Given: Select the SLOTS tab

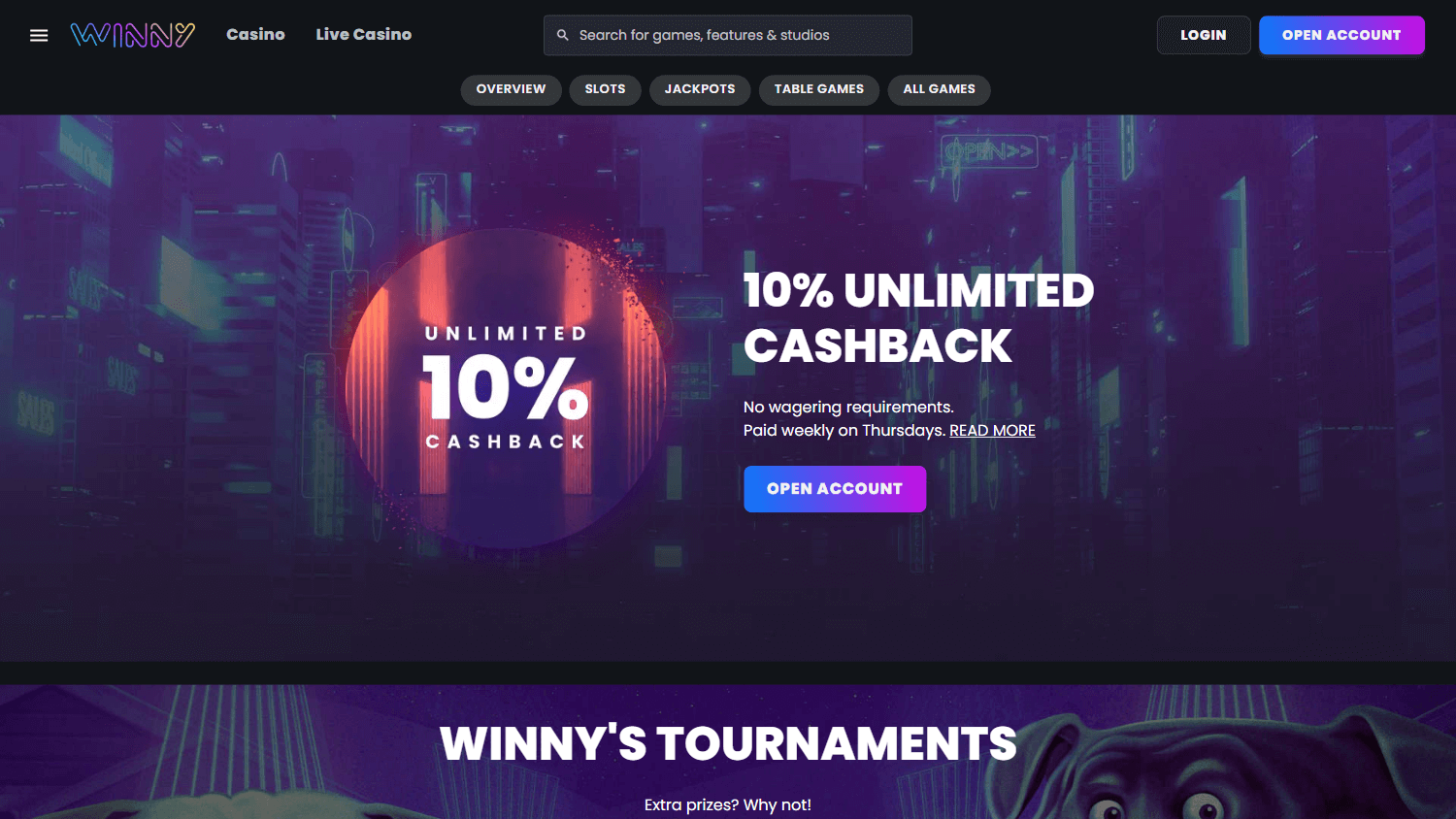Looking at the screenshot, I should [x=605, y=89].
